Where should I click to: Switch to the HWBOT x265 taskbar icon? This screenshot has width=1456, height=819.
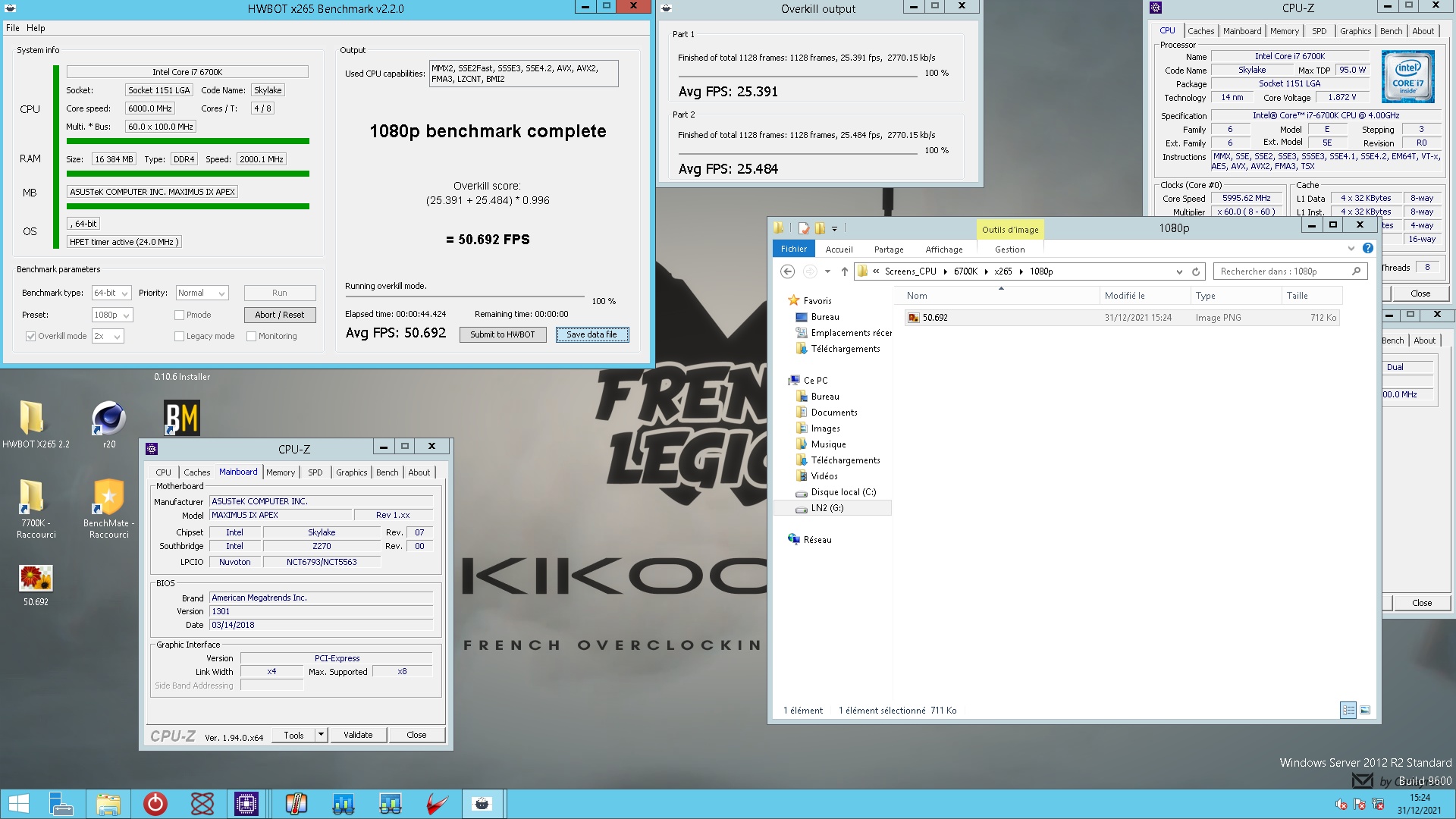(482, 804)
